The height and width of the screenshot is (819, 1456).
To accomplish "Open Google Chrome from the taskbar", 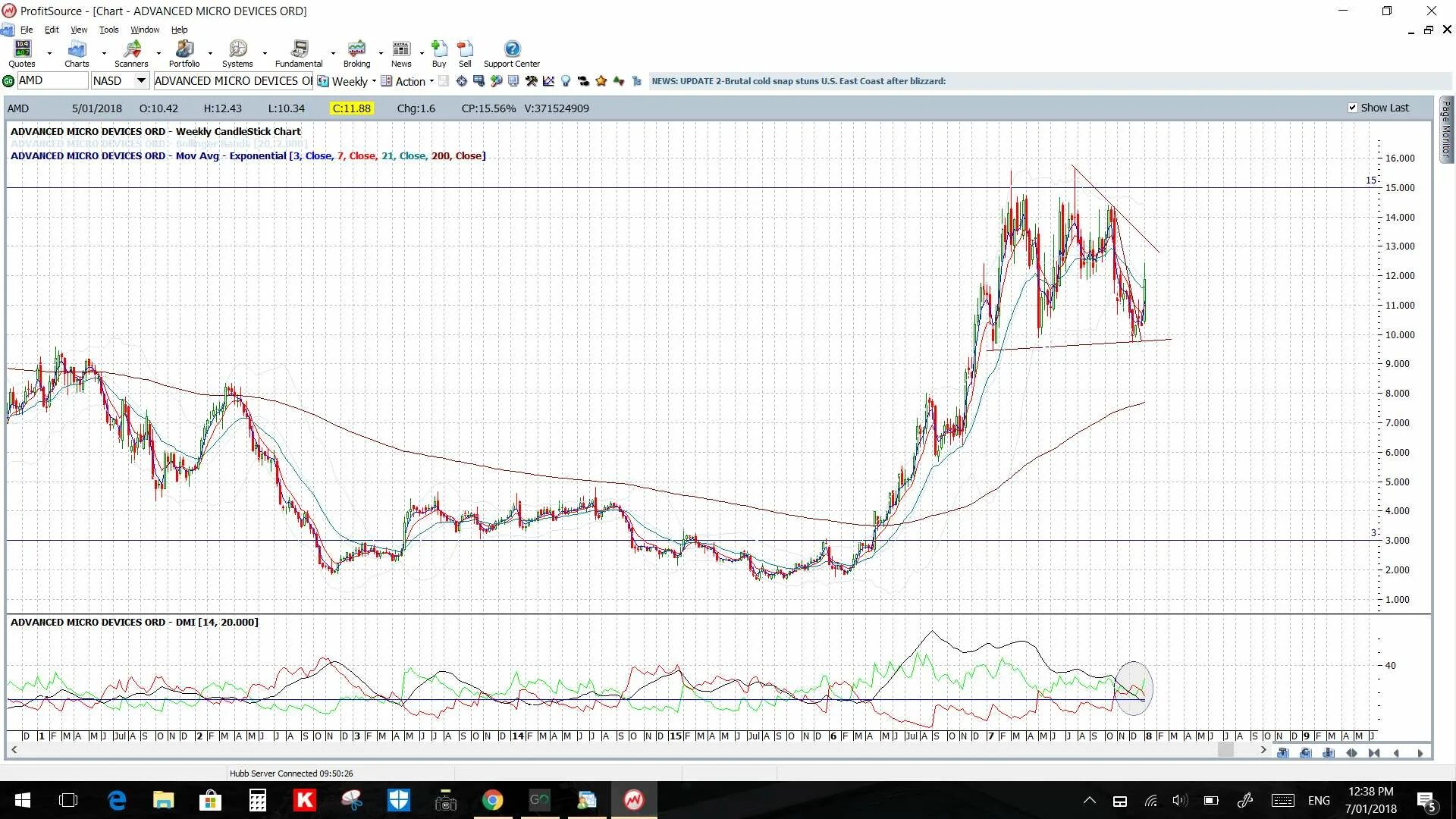I will tap(493, 800).
